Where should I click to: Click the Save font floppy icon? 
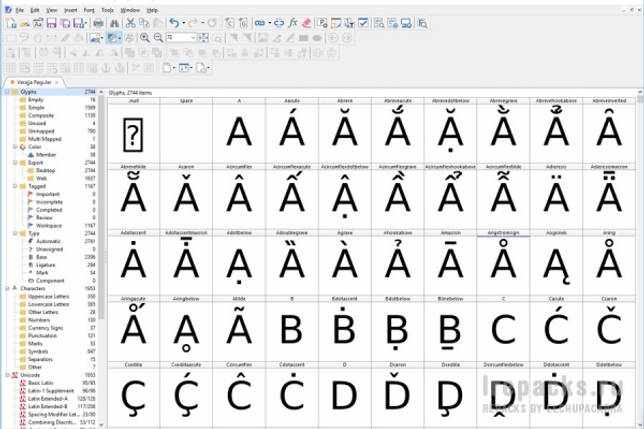click(51, 23)
